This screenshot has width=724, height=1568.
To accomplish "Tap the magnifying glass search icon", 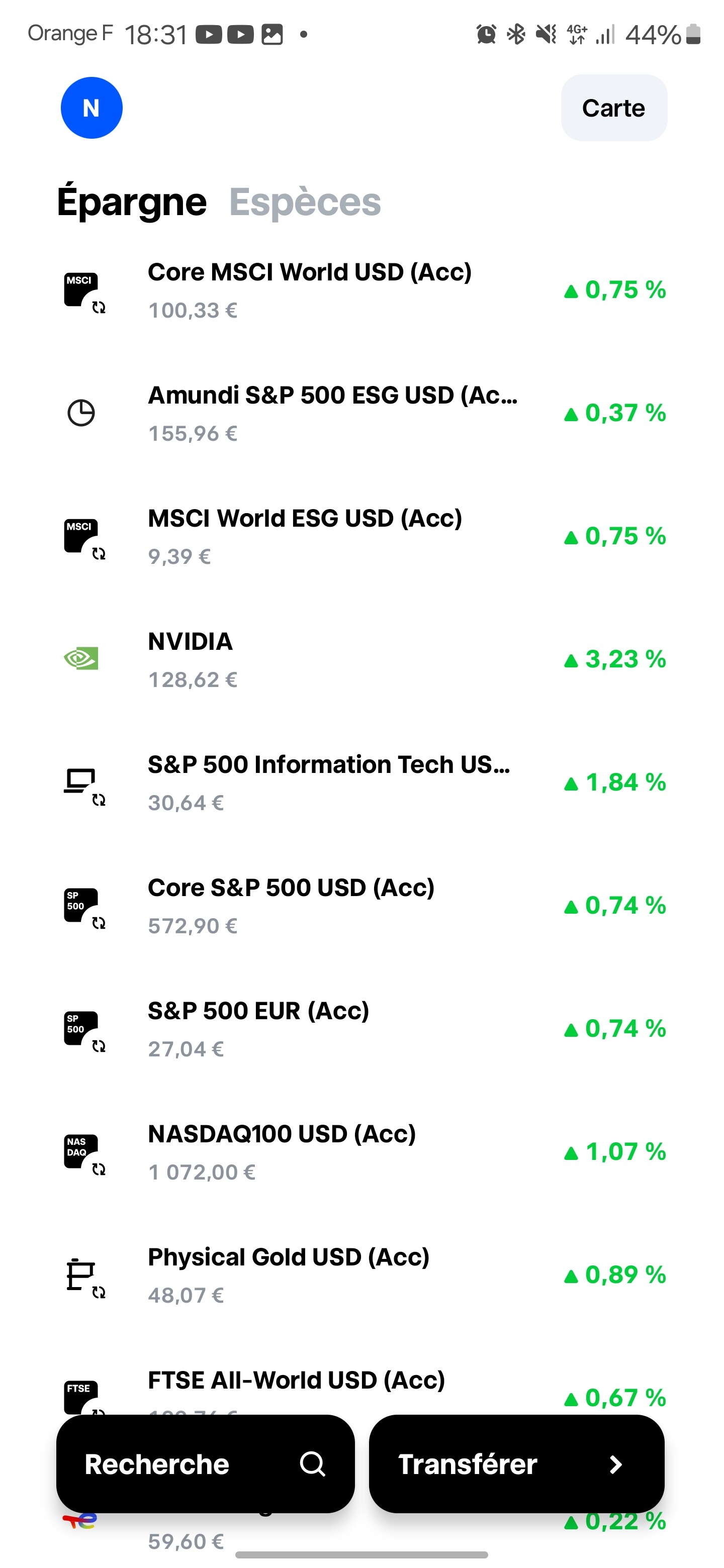I will point(312,1464).
